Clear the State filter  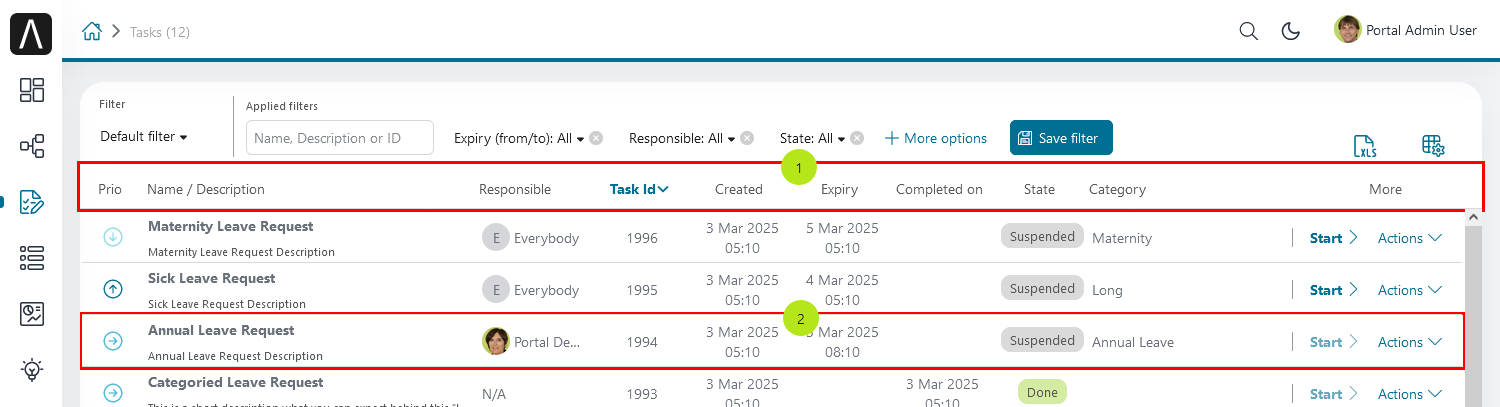857,138
